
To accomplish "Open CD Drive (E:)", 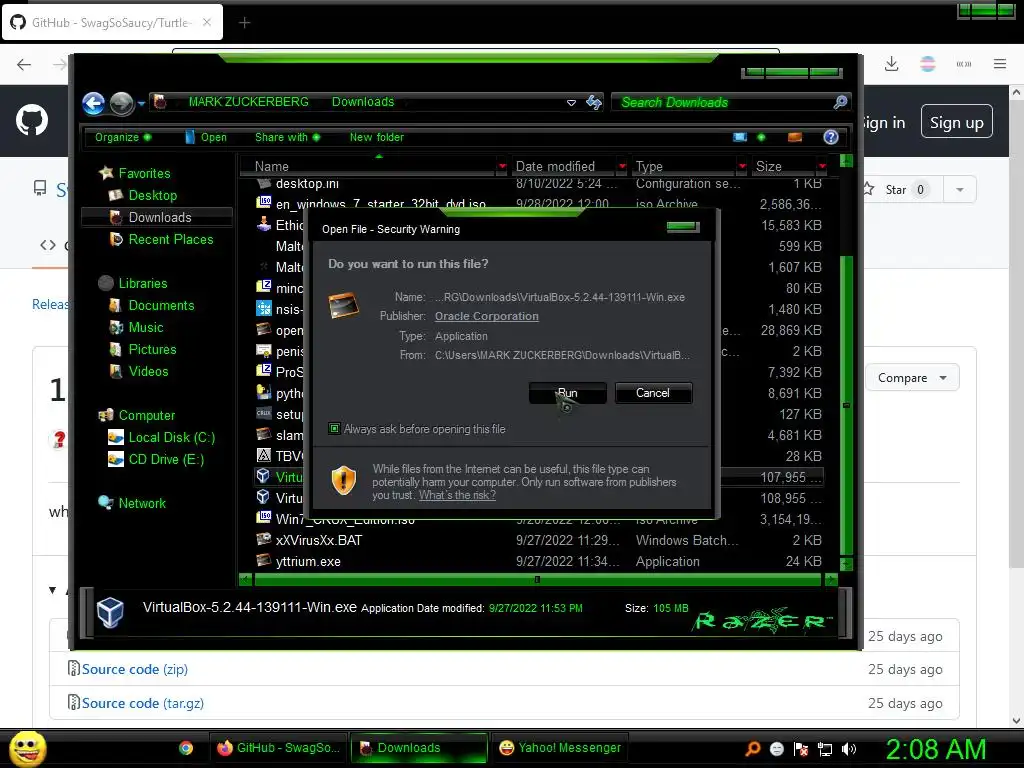I will [166, 460].
